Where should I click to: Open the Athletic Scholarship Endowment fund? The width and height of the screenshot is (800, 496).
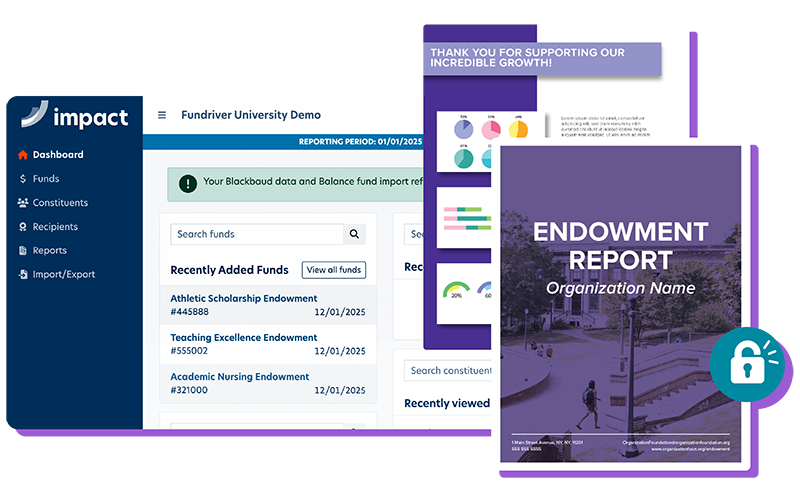[243, 298]
